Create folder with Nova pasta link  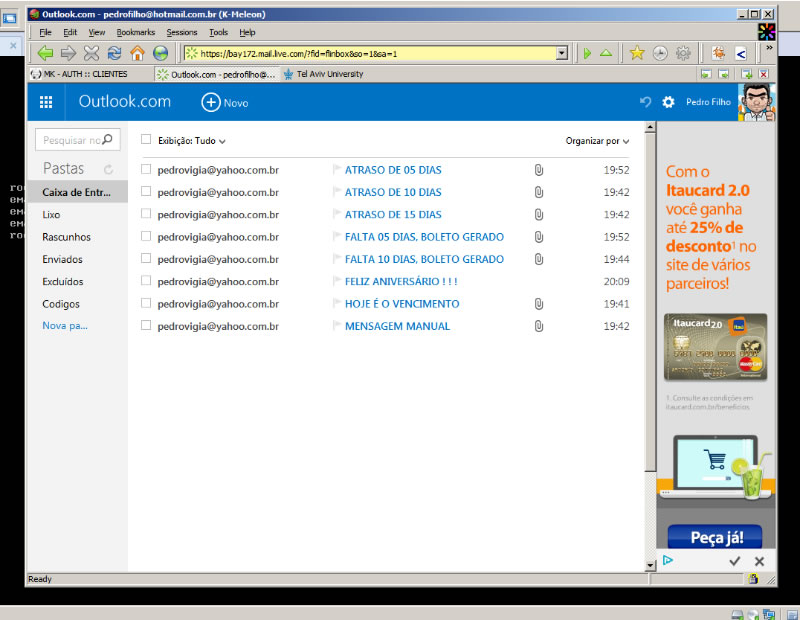pyautogui.click(x=65, y=326)
